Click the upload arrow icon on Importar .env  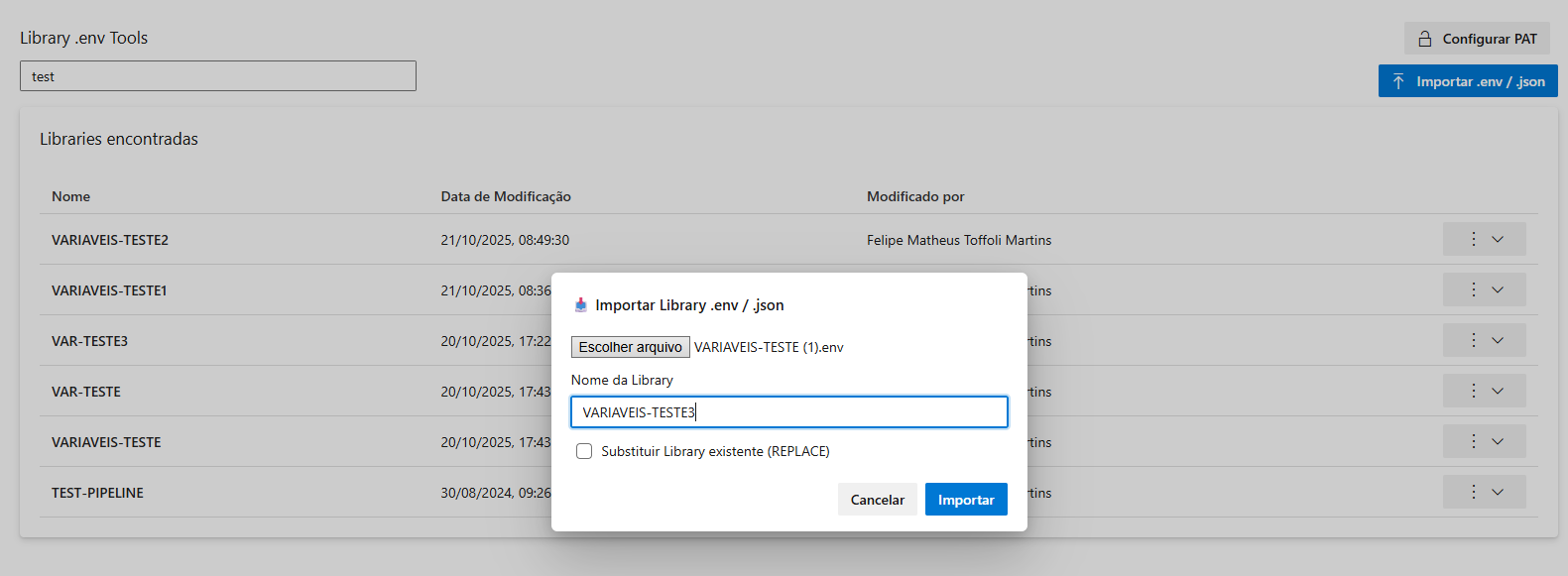(x=1398, y=81)
